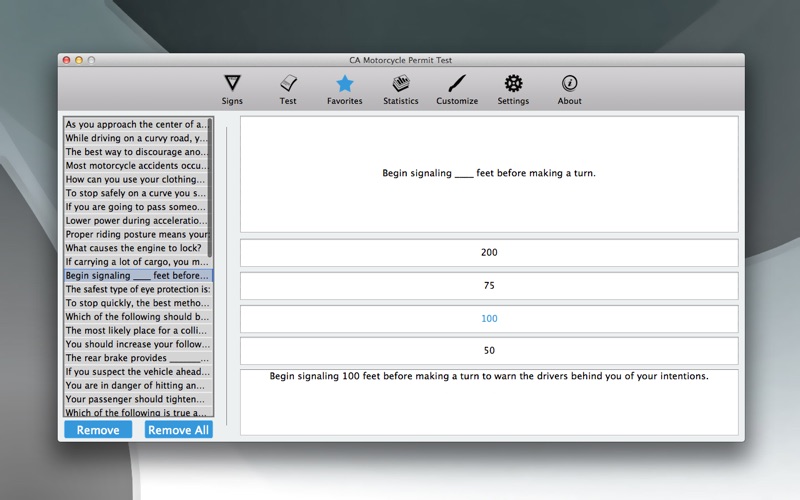This screenshot has width=800, height=500.
Task: Select 'If you are going to pass someo...' question
Action: click(136, 207)
